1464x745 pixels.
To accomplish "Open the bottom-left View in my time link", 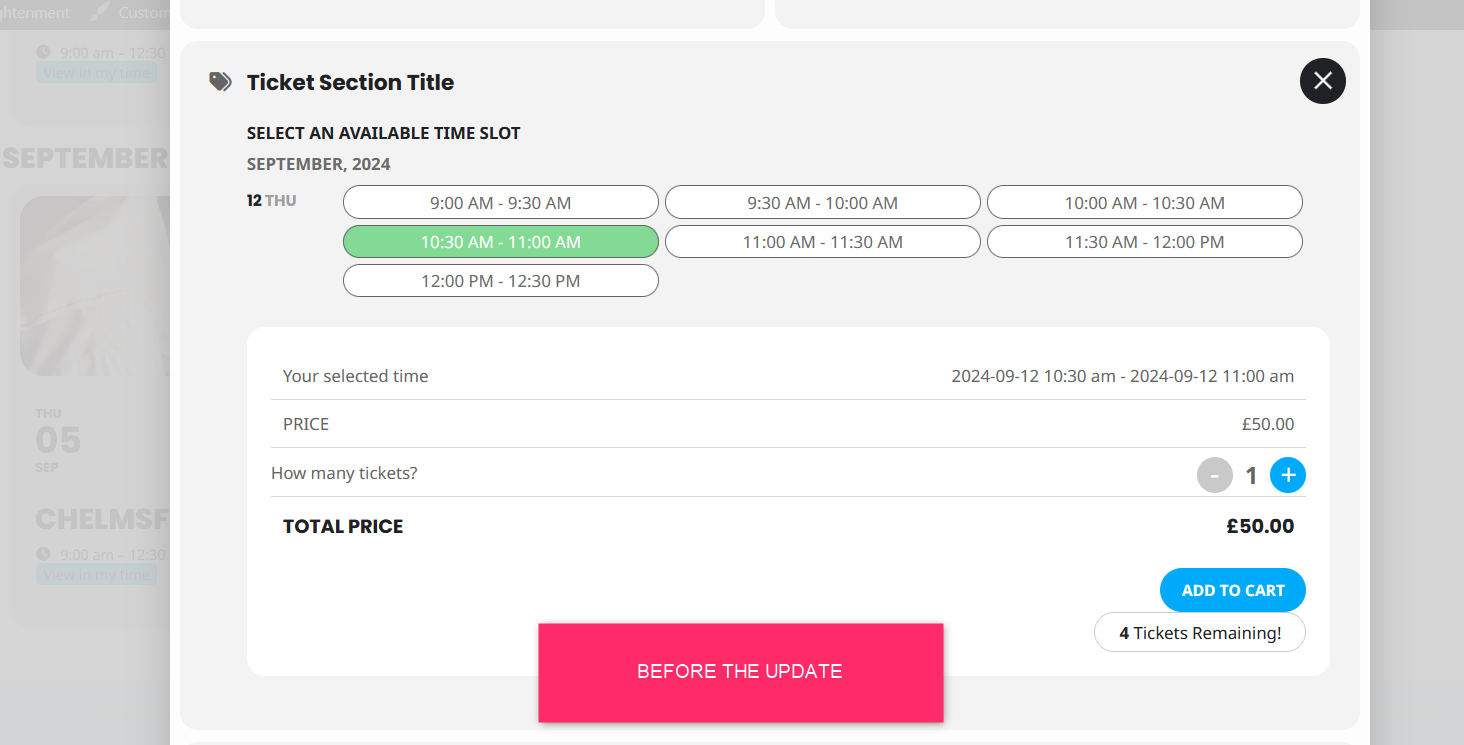I will point(97,575).
